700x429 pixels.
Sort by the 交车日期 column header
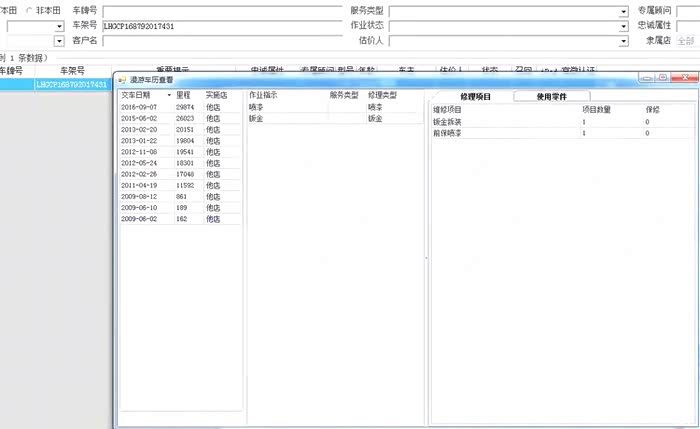tap(136, 95)
